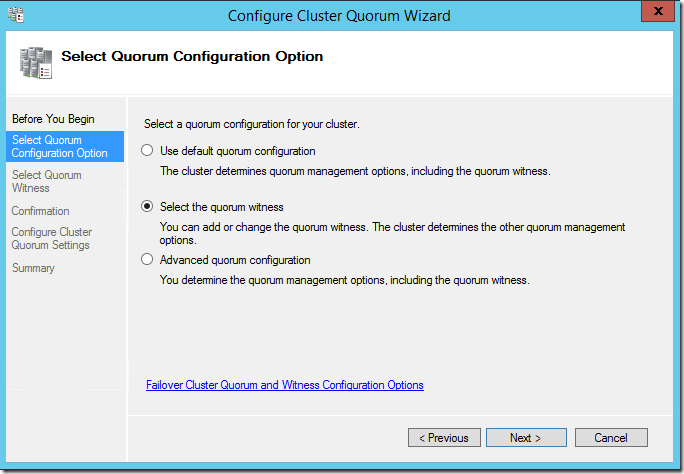Open Failover Cluster Quorum and Witness Configuration Options link

pyautogui.click(x=285, y=385)
